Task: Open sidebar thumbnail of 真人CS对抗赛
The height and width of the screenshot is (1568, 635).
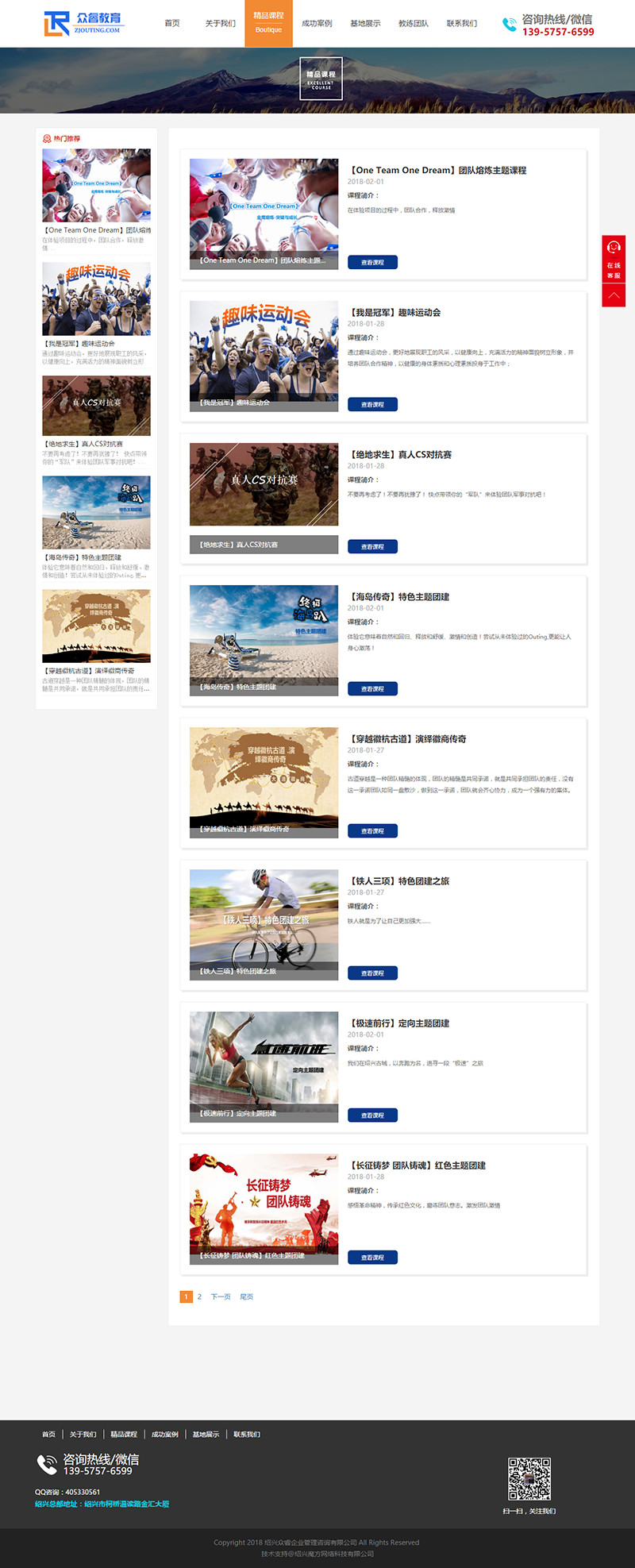Action: [x=96, y=406]
